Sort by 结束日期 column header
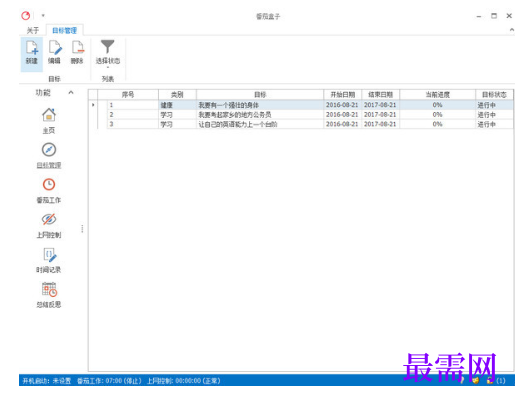Viewport: 515px width, 399px height. point(380,94)
